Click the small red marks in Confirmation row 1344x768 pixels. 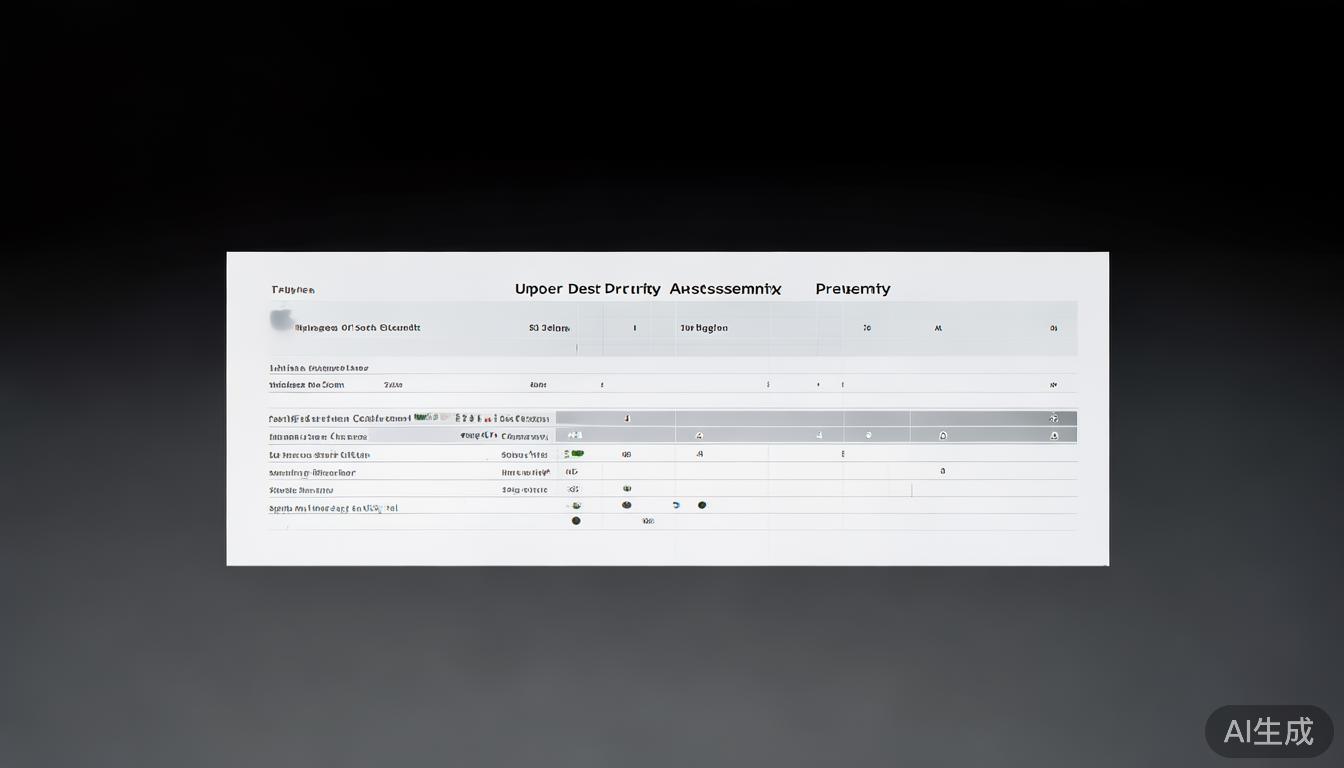coord(486,418)
